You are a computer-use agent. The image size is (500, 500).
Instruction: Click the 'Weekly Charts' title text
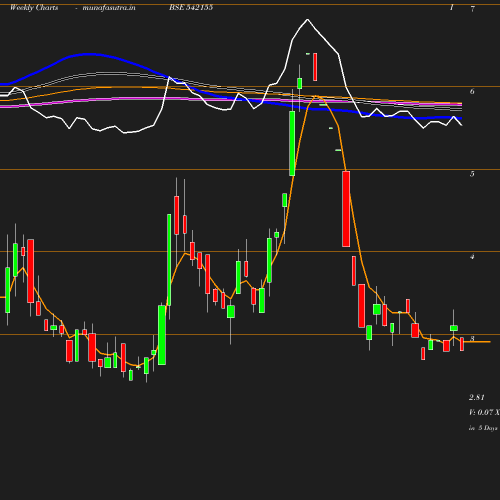click(x=34, y=8)
